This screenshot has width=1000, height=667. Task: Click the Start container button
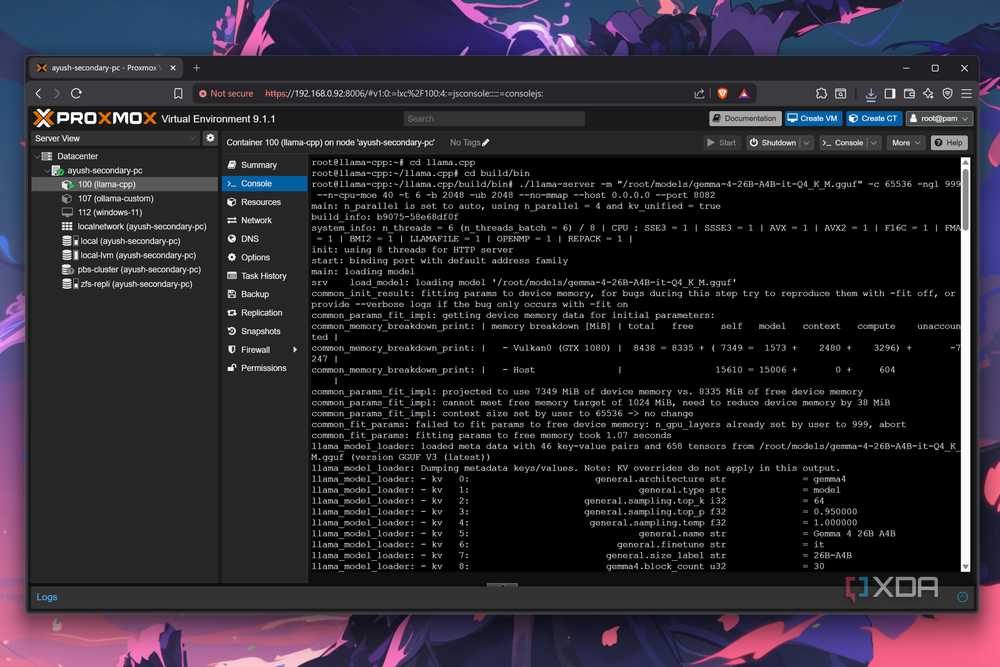(721, 143)
